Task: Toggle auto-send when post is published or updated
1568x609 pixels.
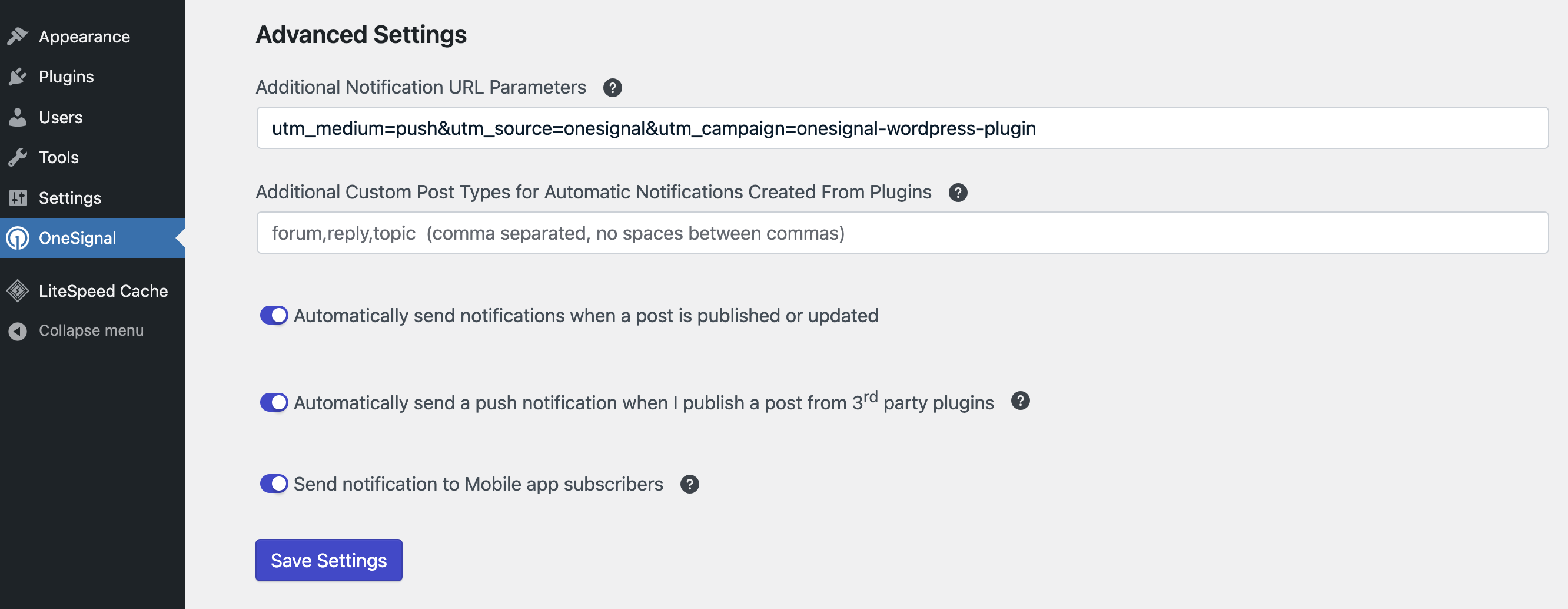Action: tap(274, 316)
